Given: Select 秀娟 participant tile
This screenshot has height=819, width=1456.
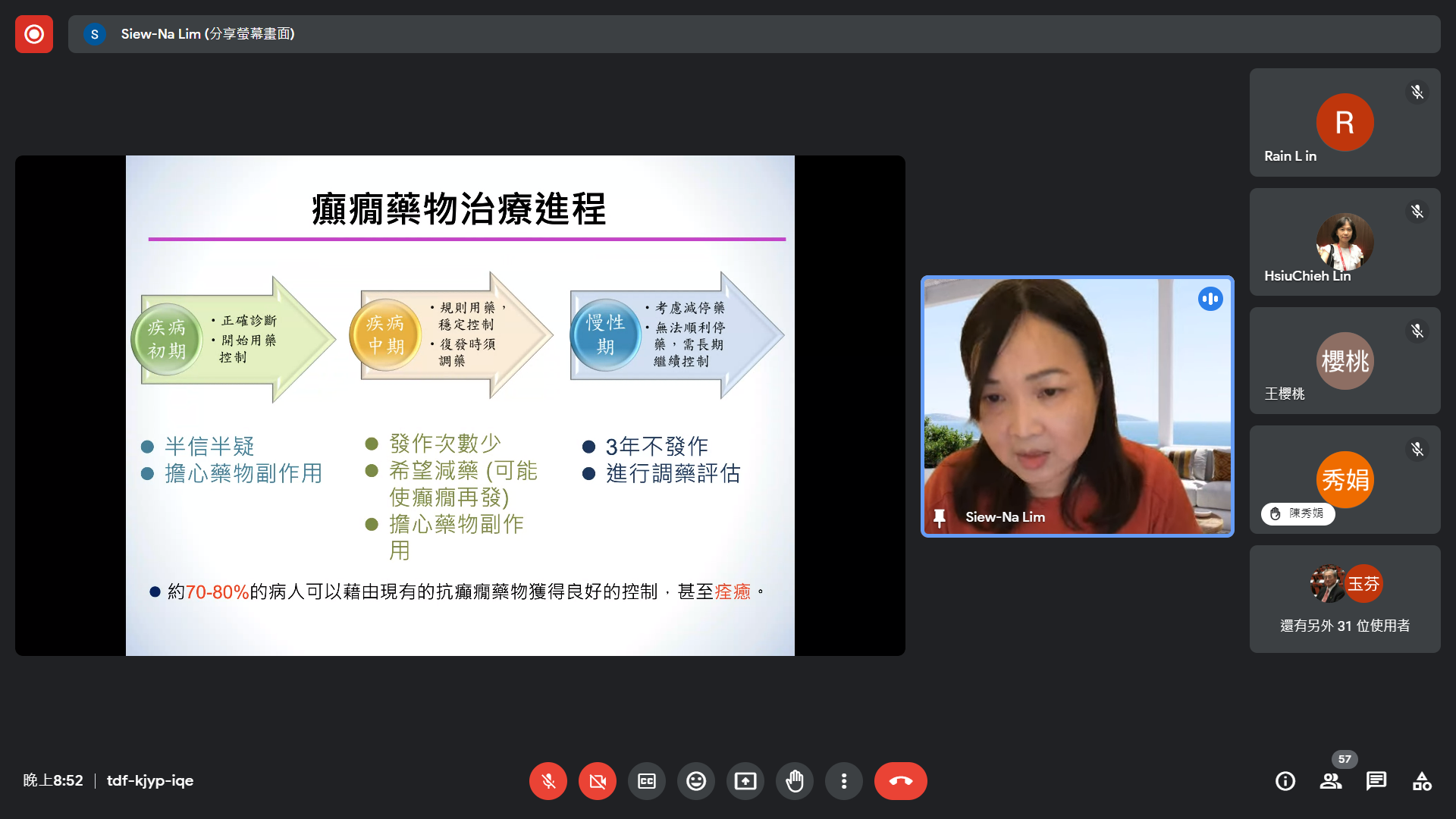Looking at the screenshot, I should (x=1345, y=480).
